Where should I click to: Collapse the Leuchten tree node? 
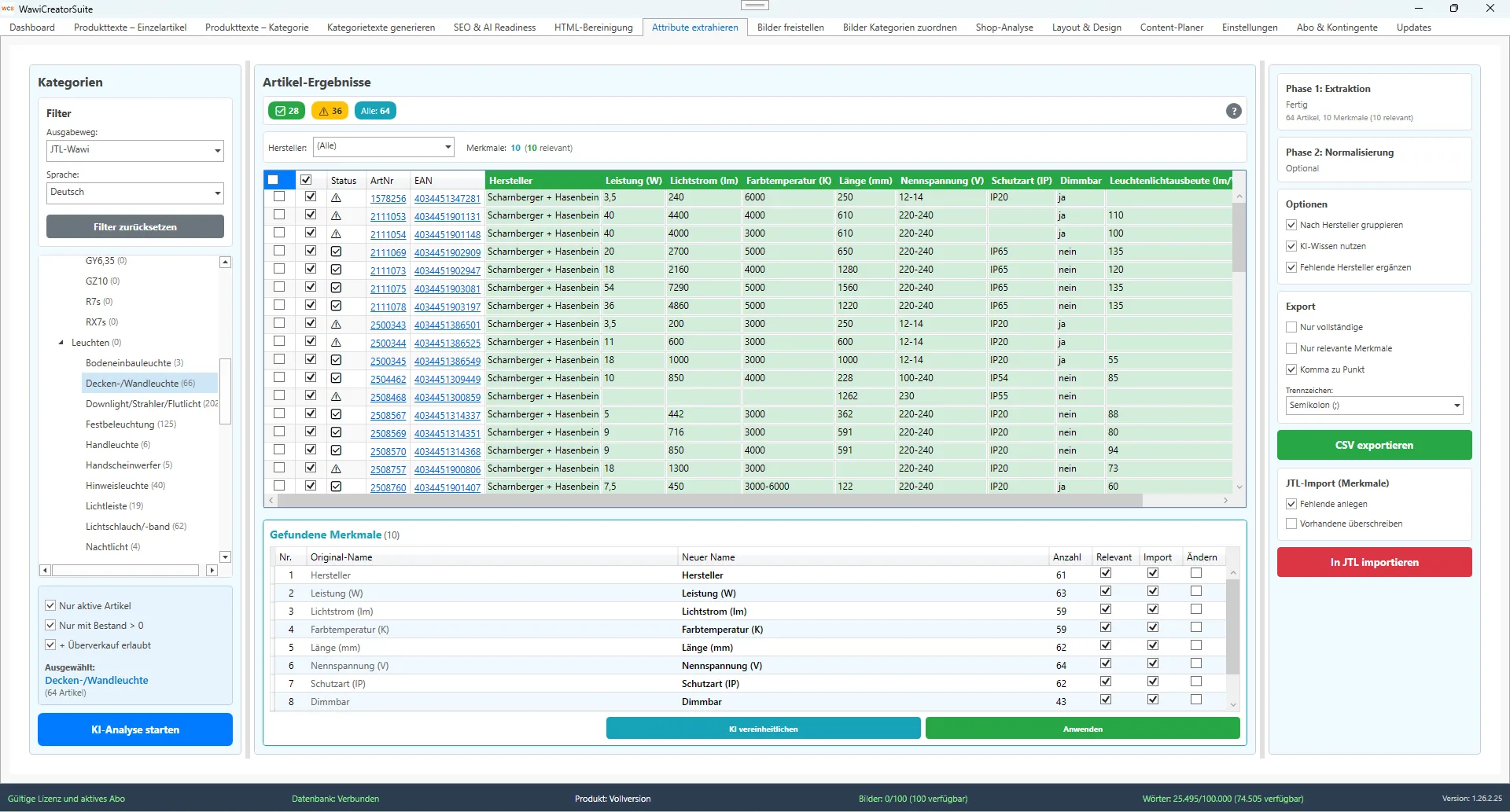click(61, 343)
